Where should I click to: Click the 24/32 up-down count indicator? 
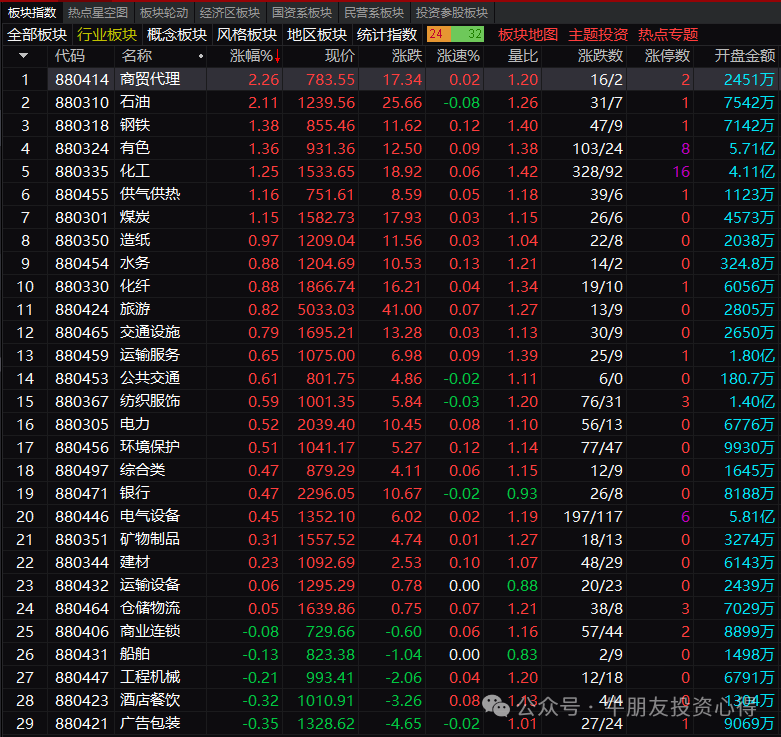[455, 34]
